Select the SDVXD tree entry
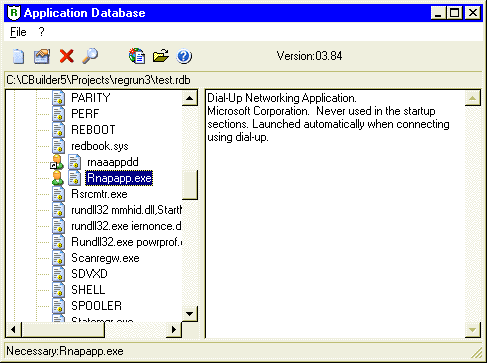The width and height of the screenshot is (487, 363). (x=89, y=274)
